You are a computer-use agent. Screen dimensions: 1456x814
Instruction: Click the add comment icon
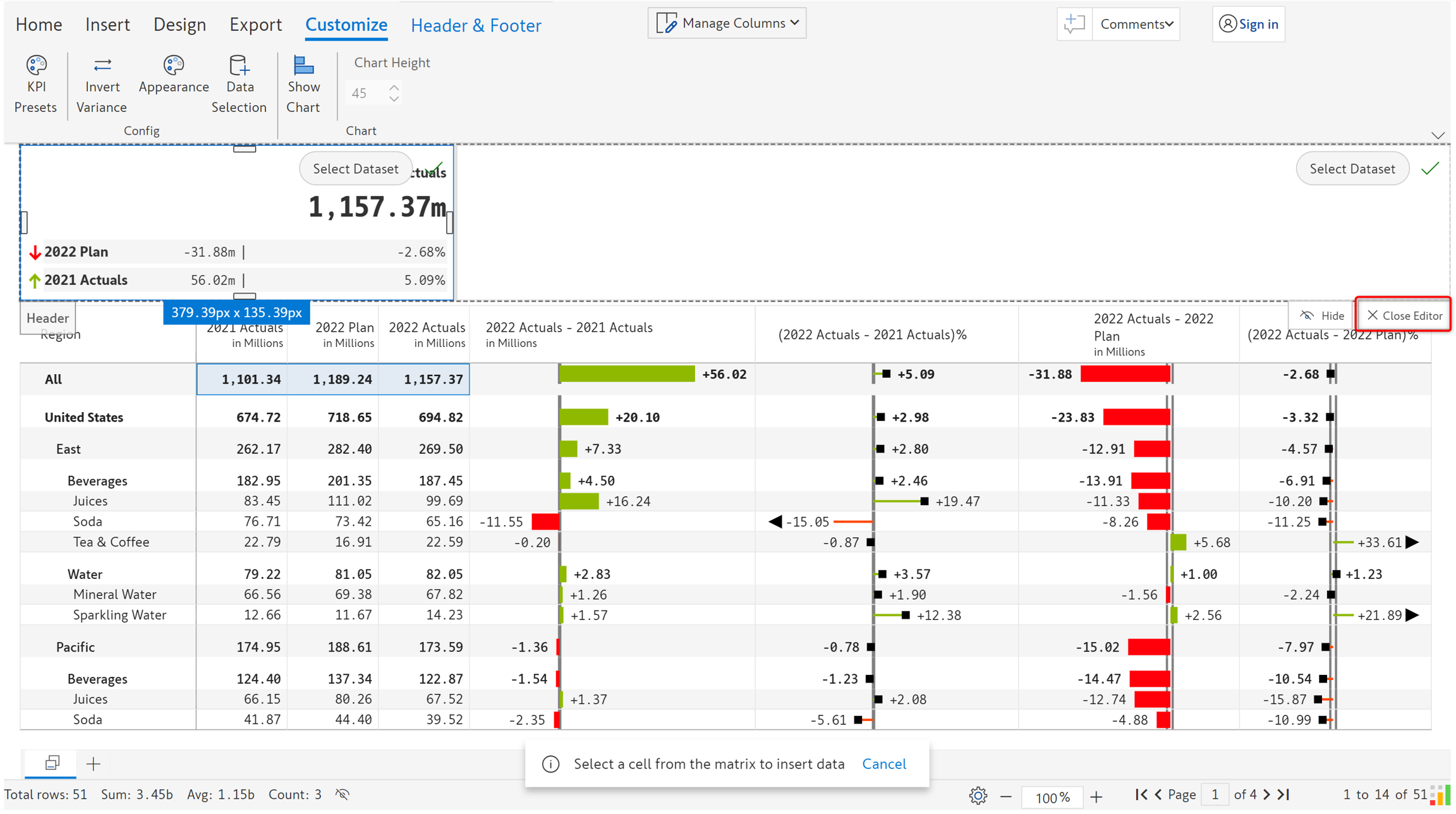[x=1074, y=24]
